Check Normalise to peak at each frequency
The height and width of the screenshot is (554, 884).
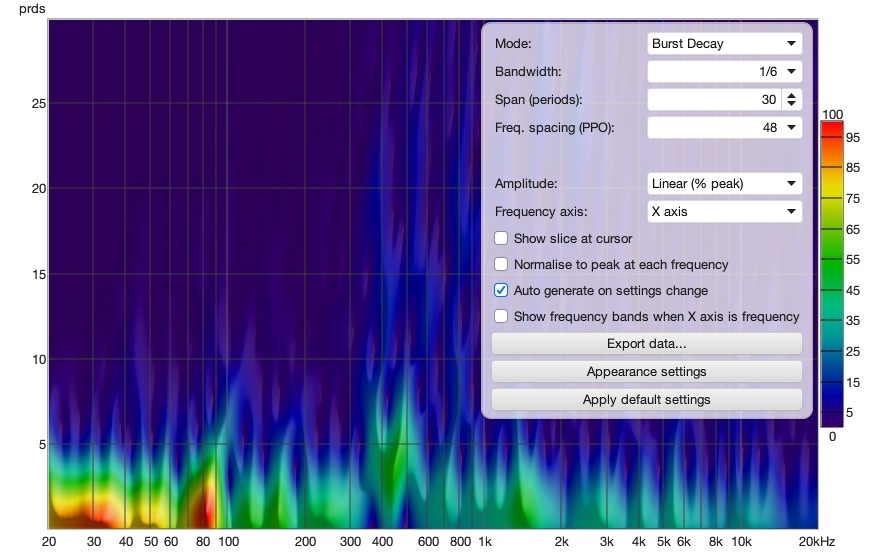(501, 264)
